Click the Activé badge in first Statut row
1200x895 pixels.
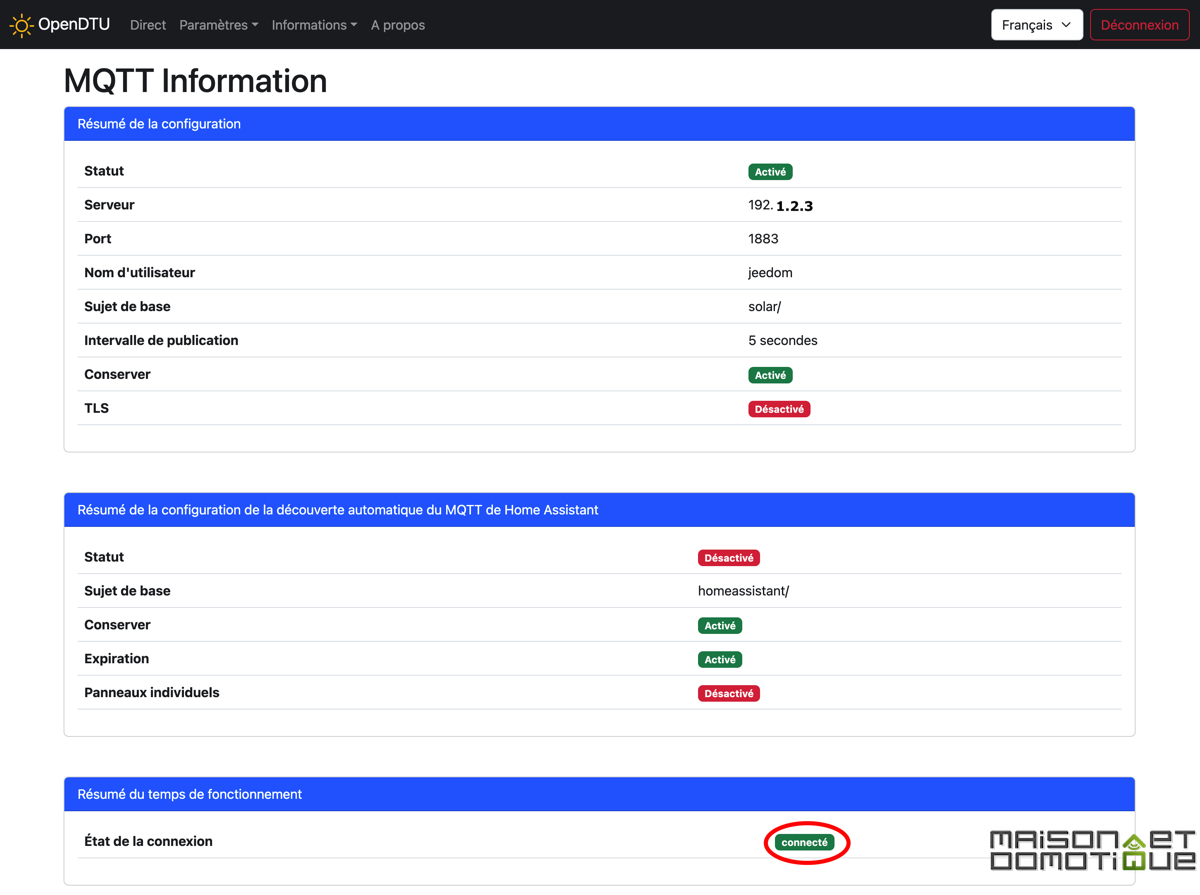click(x=770, y=172)
